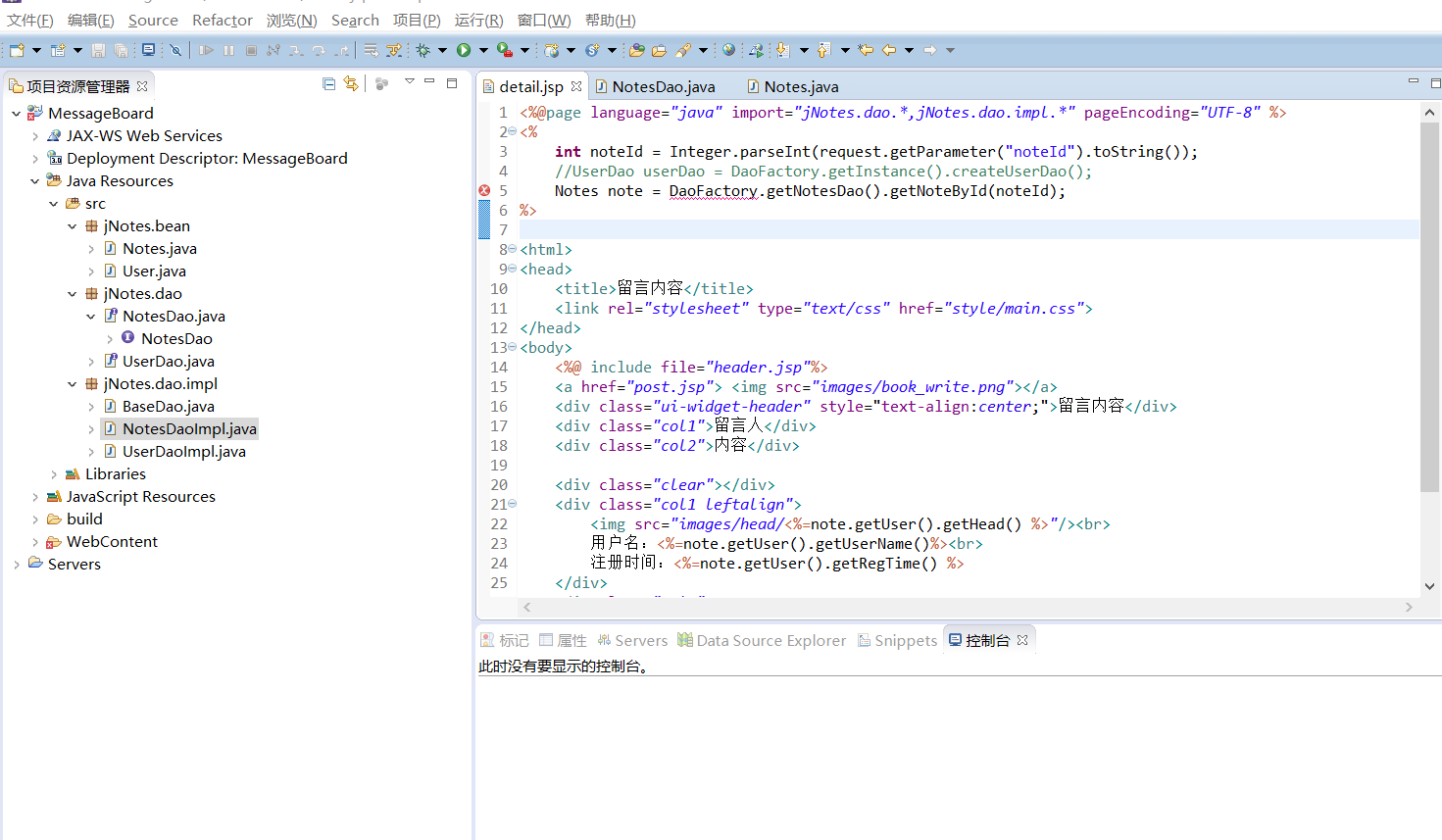This screenshot has width=1442, height=840.
Task: Collapse the jNotes.bean package
Action: tap(73, 226)
